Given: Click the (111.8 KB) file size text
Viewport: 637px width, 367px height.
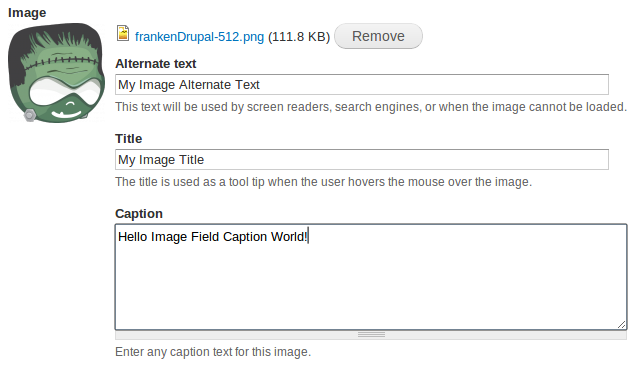Looking at the screenshot, I should coord(299,37).
